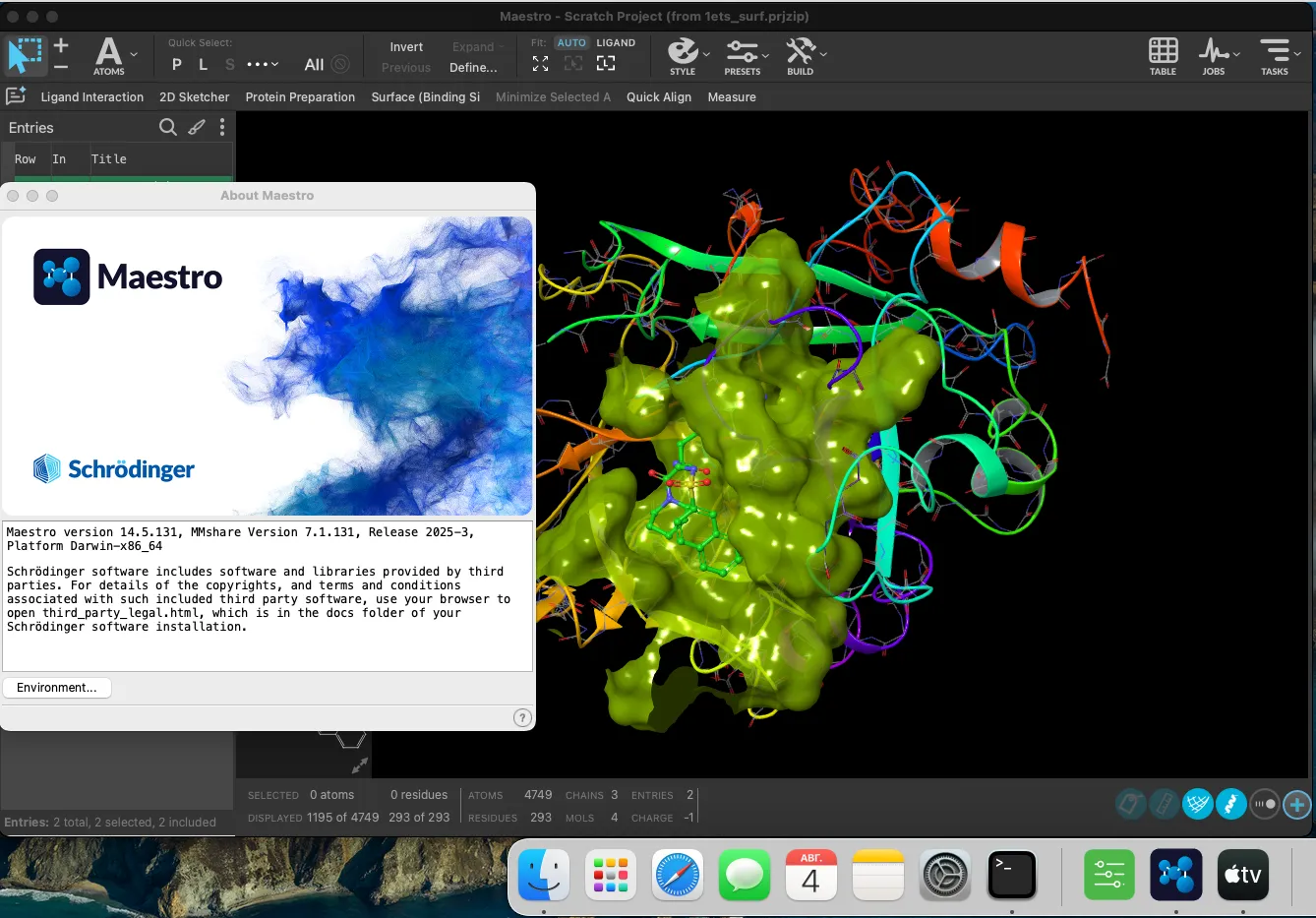
Task: Click the version information text box
Action: click(268, 596)
